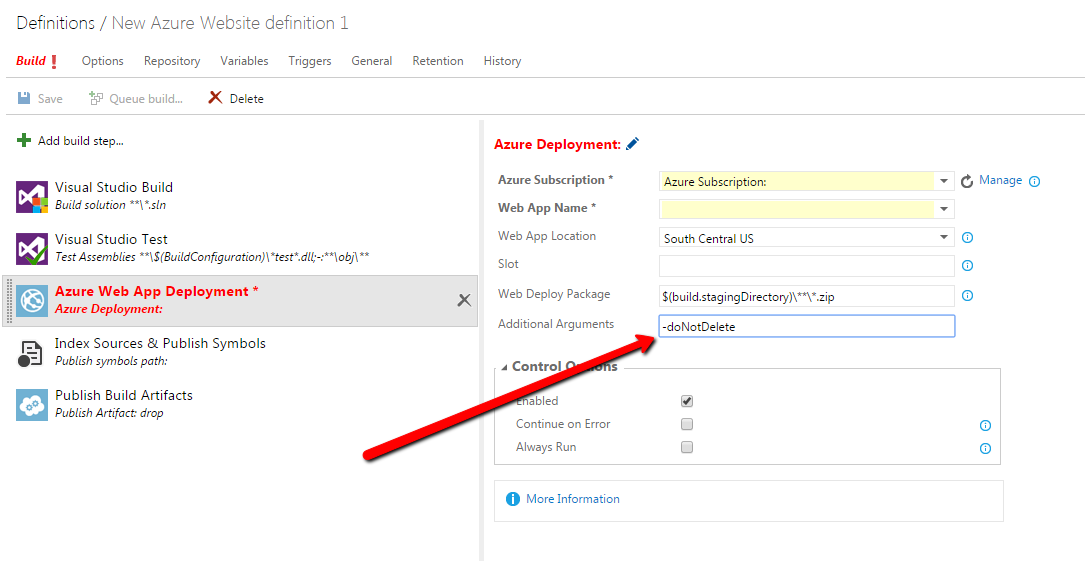Select 'Index Sources & Publish Symbols' step title

click(161, 343)
